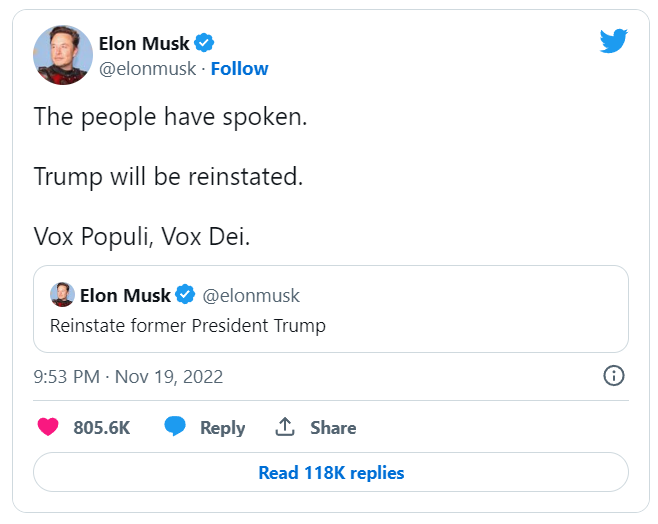
Task: Click the small avatar in the quoted tweet
Action: (x=62, y=295)
